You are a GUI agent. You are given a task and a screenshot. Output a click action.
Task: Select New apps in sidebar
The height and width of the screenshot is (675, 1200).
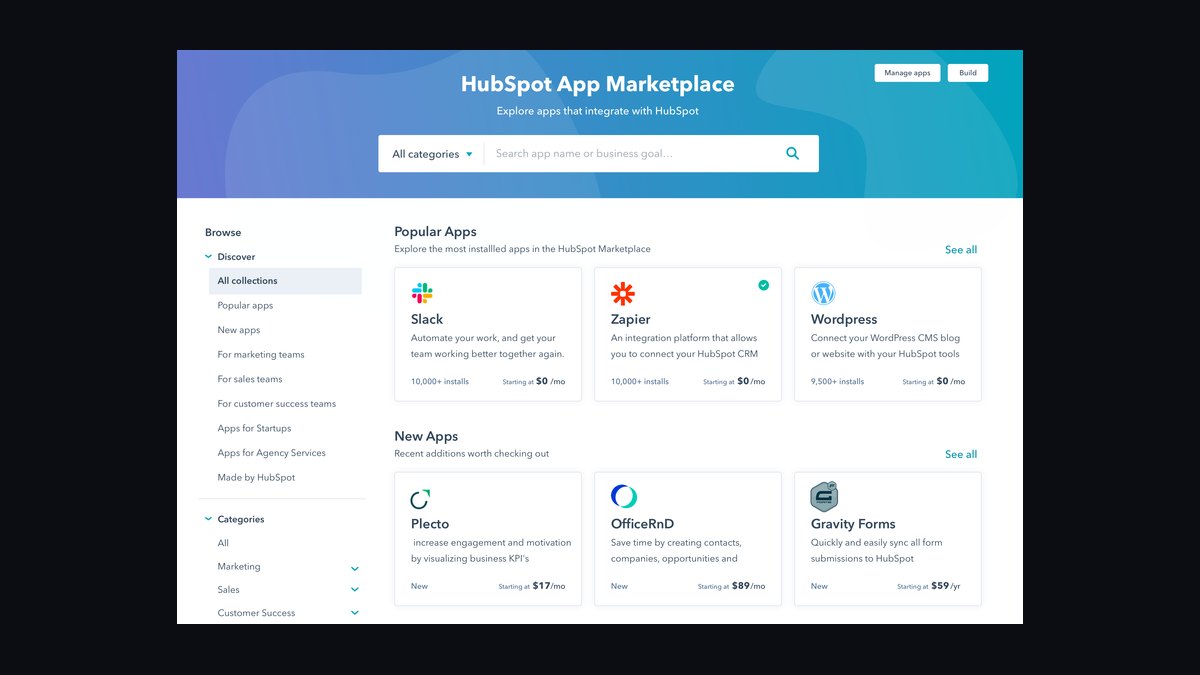tap(239, 330)
